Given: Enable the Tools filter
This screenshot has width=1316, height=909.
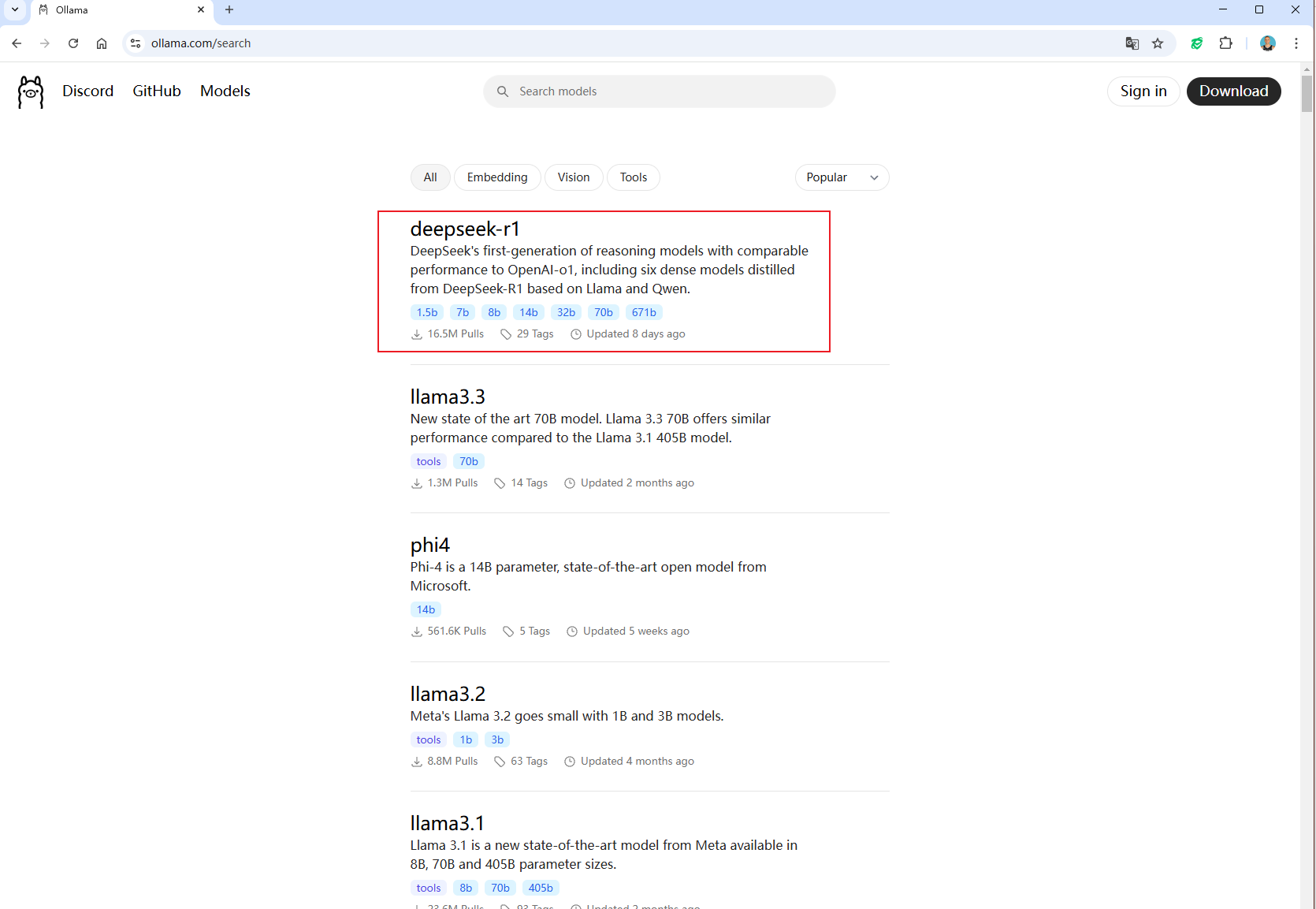Looking at the screenshot, I should pos(633,177).
